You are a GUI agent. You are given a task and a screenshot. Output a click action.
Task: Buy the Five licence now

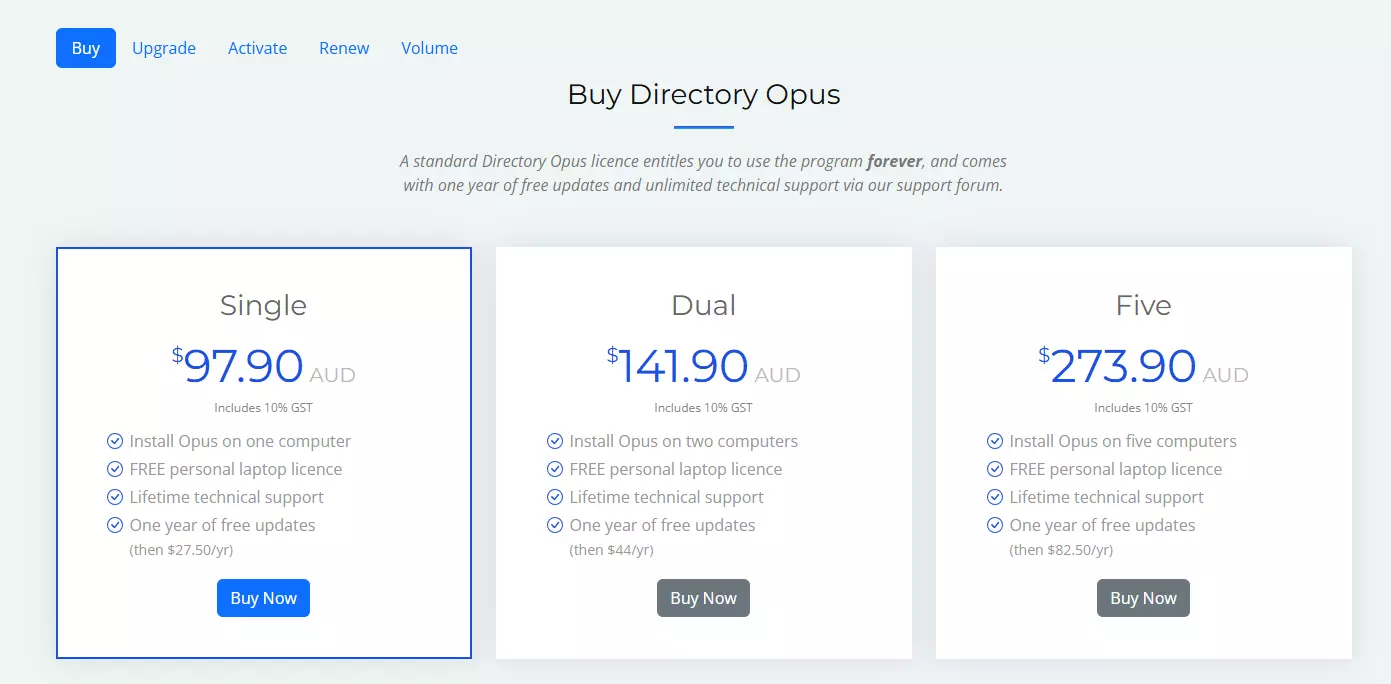tap(1143, 598)
